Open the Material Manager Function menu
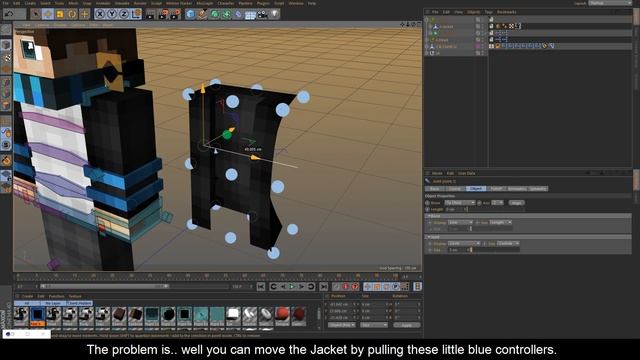This screenshot has height=360, width=640. tap(56, 296)
